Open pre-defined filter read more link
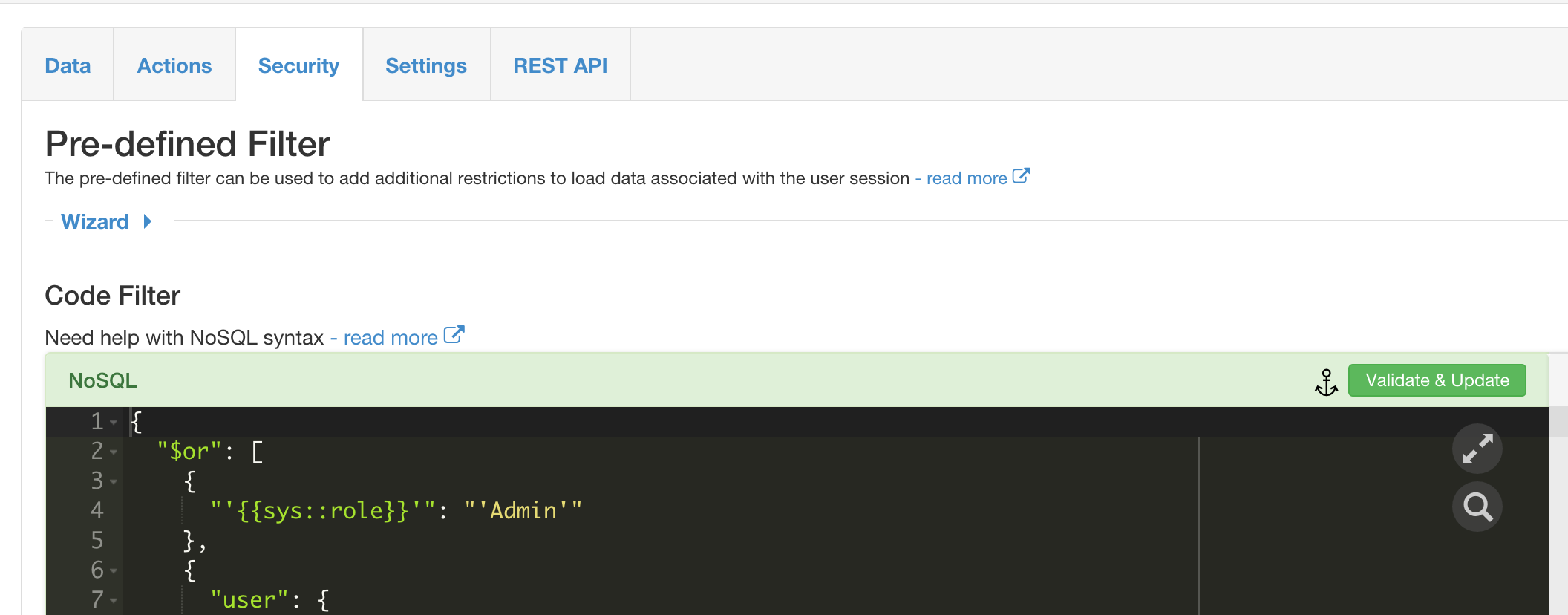The height and width of the screenshot is (615, 1568). [966, 178]
